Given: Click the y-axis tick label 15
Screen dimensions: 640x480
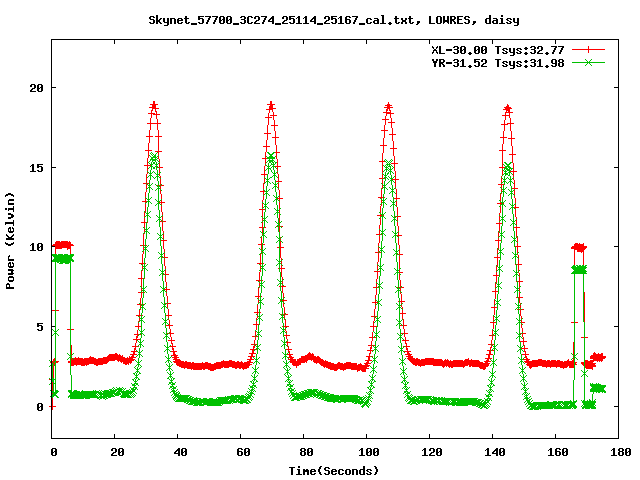Looking at the screenshot, I should pos(36,167).
